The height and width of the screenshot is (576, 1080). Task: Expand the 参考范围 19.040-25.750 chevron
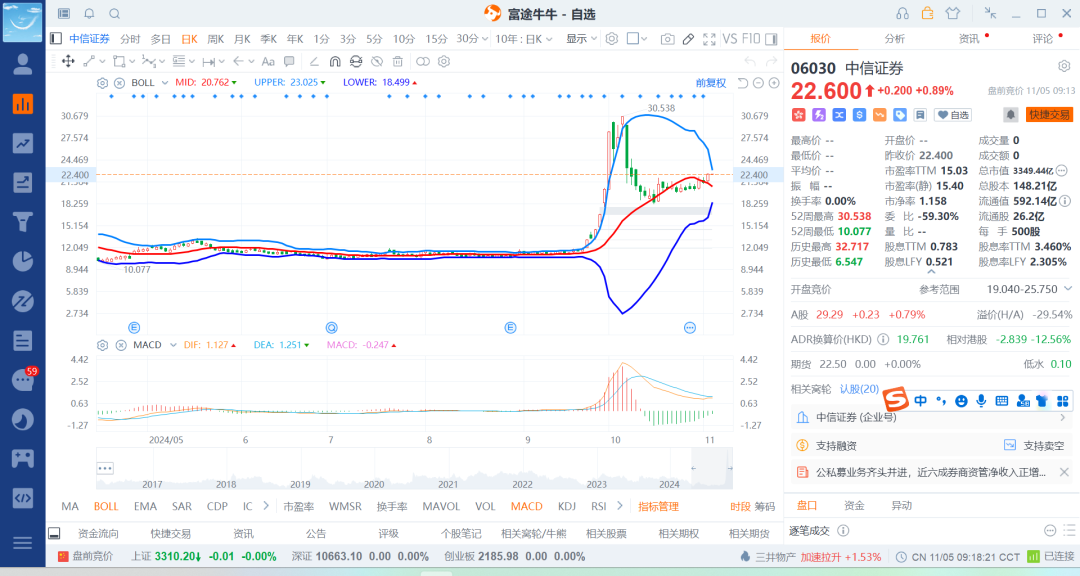[1068, 289]
